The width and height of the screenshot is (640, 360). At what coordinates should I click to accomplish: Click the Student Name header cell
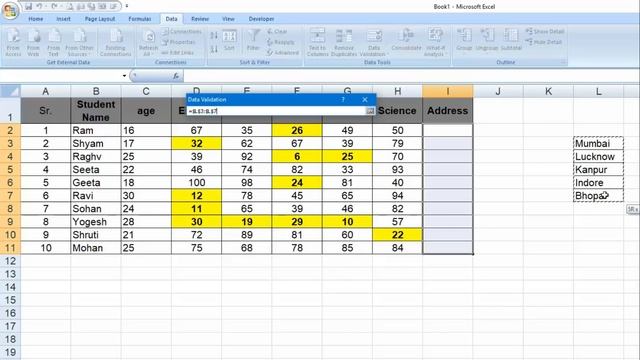point(96,111)
